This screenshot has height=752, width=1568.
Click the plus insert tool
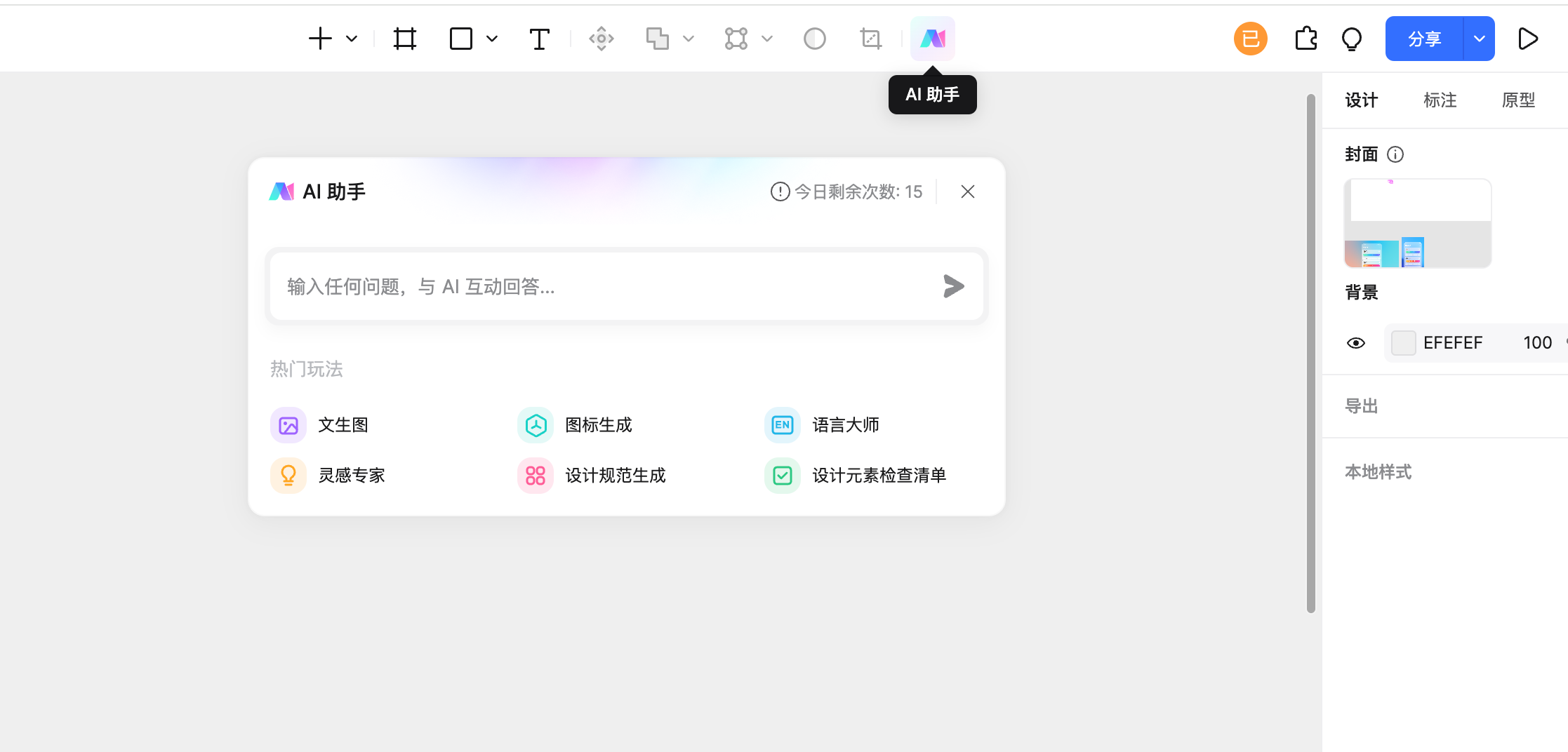pos(320,39)
